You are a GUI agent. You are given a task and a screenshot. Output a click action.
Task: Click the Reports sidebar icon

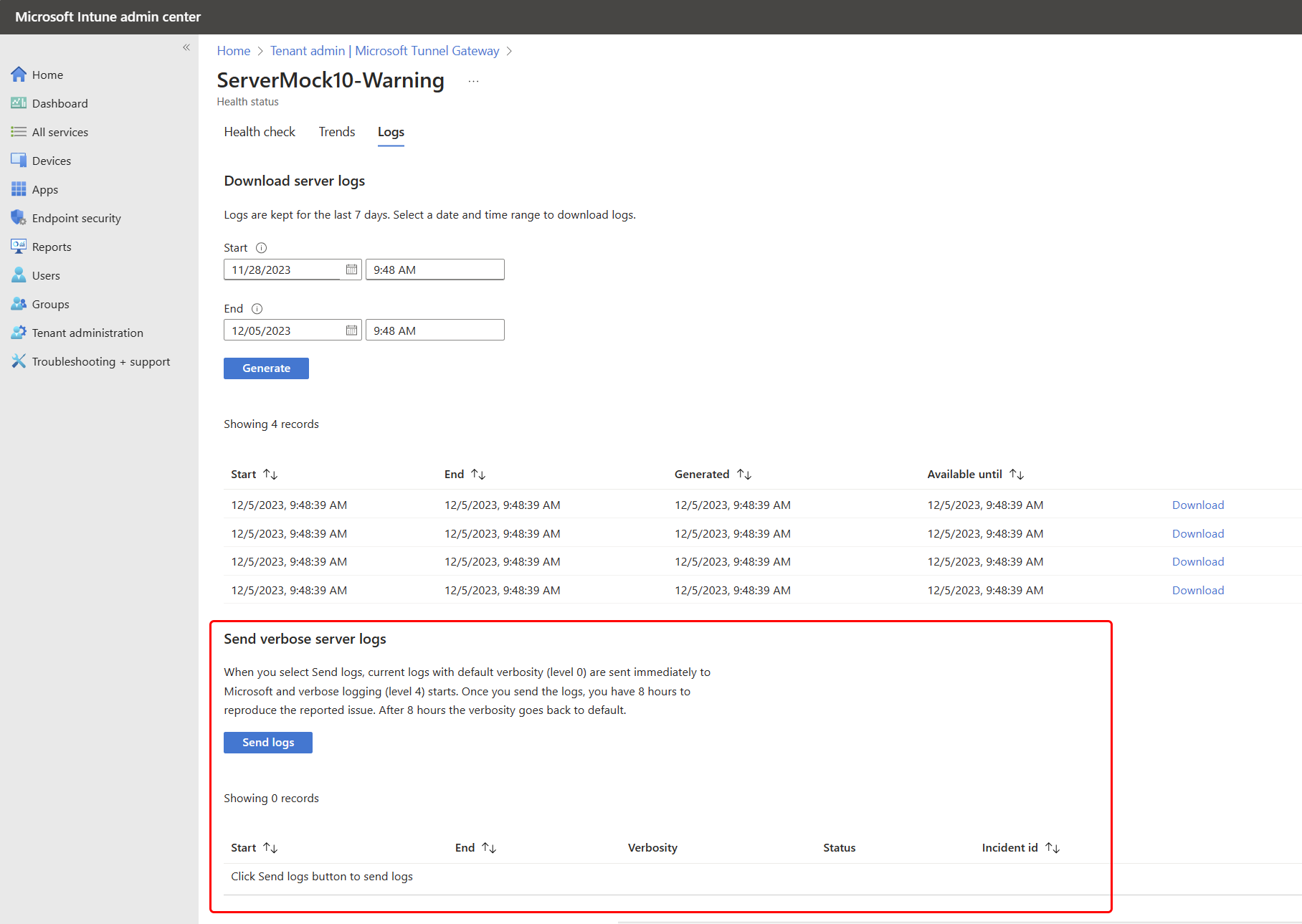(x=19, y=246)
